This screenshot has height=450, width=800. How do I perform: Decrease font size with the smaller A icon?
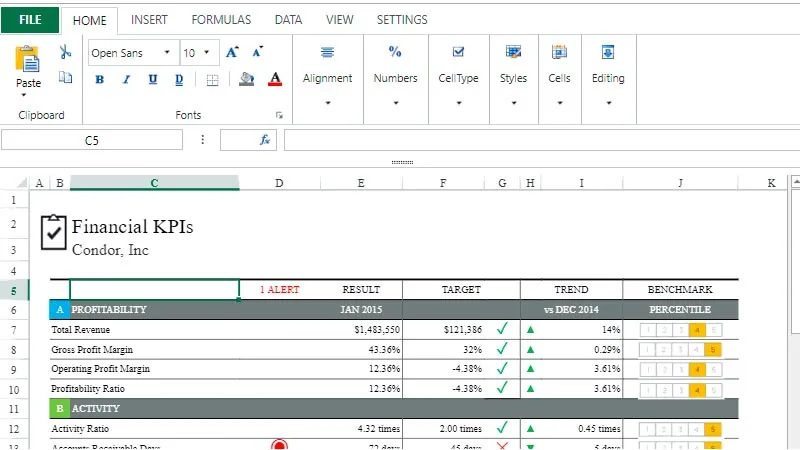pyautogui.click(x=257, y=52)
